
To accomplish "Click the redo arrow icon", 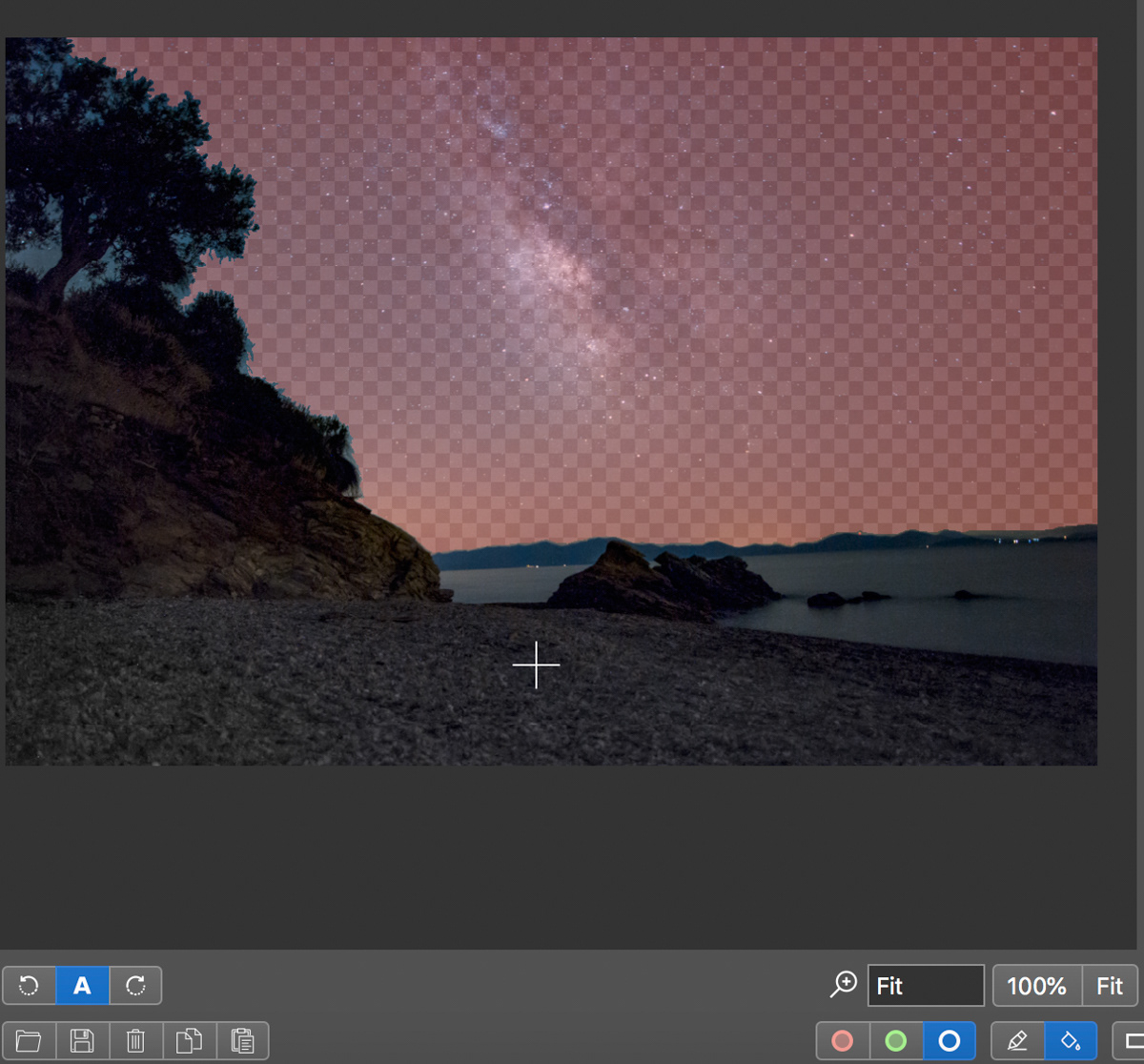I will 135,986.
